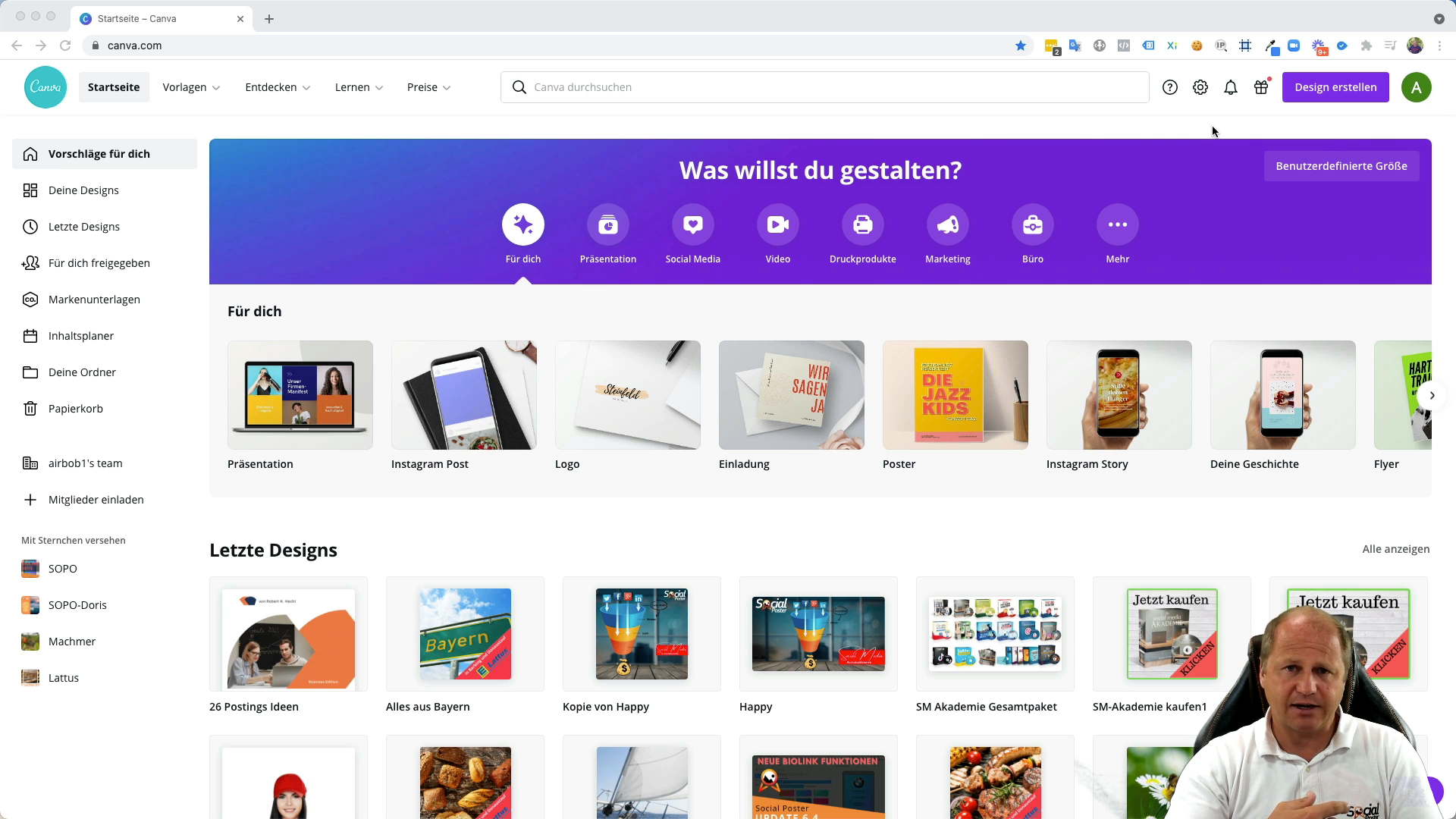1456x819 pixels.
Task: Open the browser extensions puzzle icon
Action: click(x=1367, y=45)
